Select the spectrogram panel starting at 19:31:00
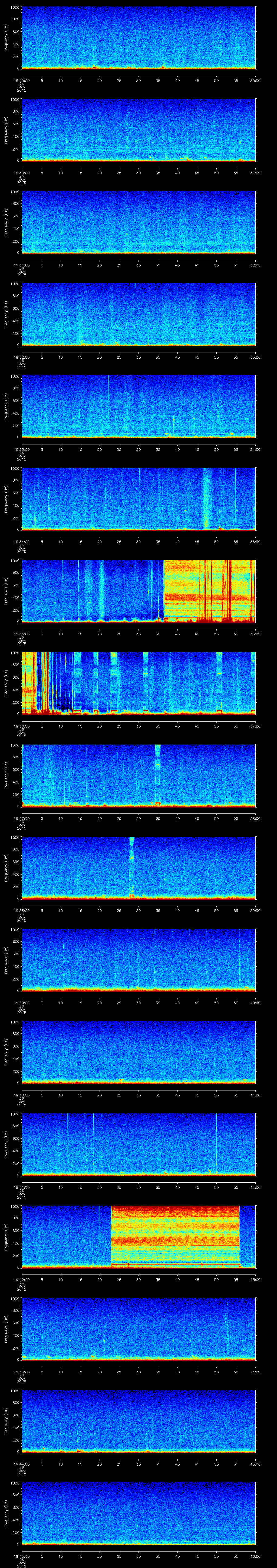The width and height of the screenshot is (277, 1568). coord(139,222)
